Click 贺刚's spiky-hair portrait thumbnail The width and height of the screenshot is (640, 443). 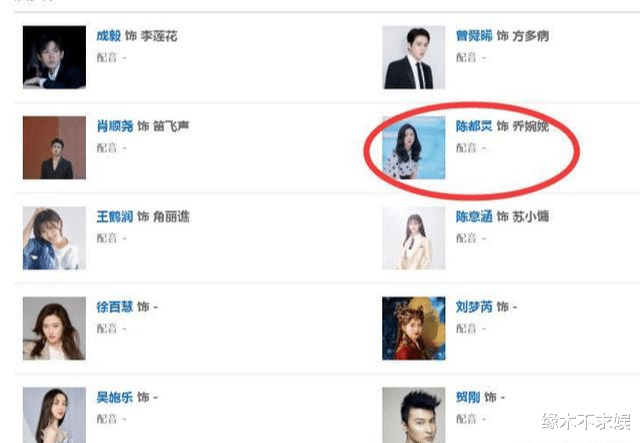[x=413, y=415]
